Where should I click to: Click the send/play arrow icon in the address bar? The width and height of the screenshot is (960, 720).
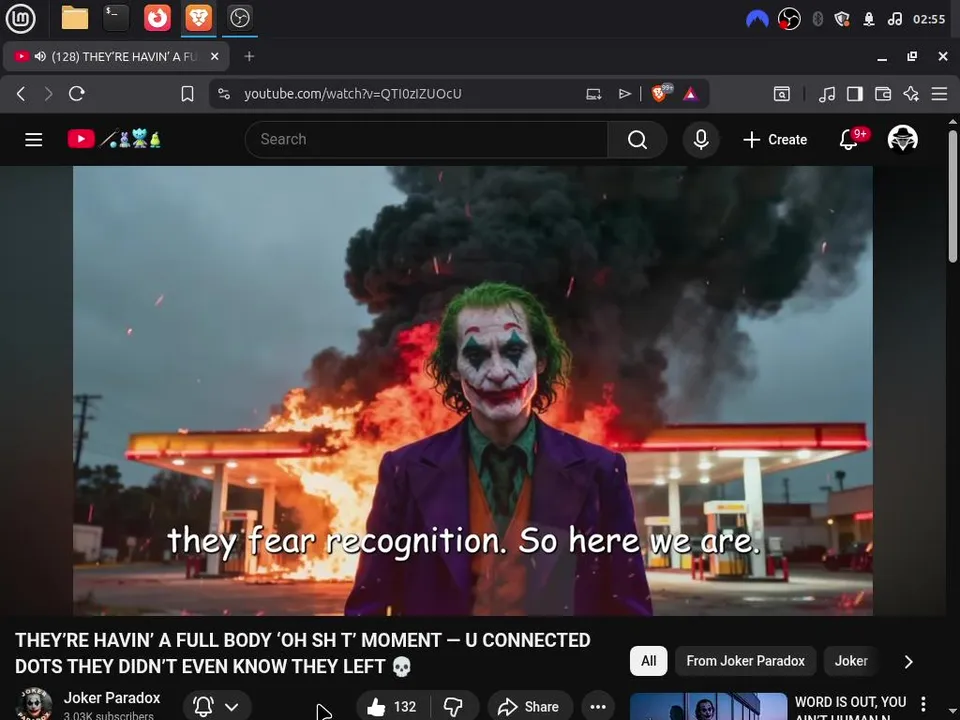point(624,94)
